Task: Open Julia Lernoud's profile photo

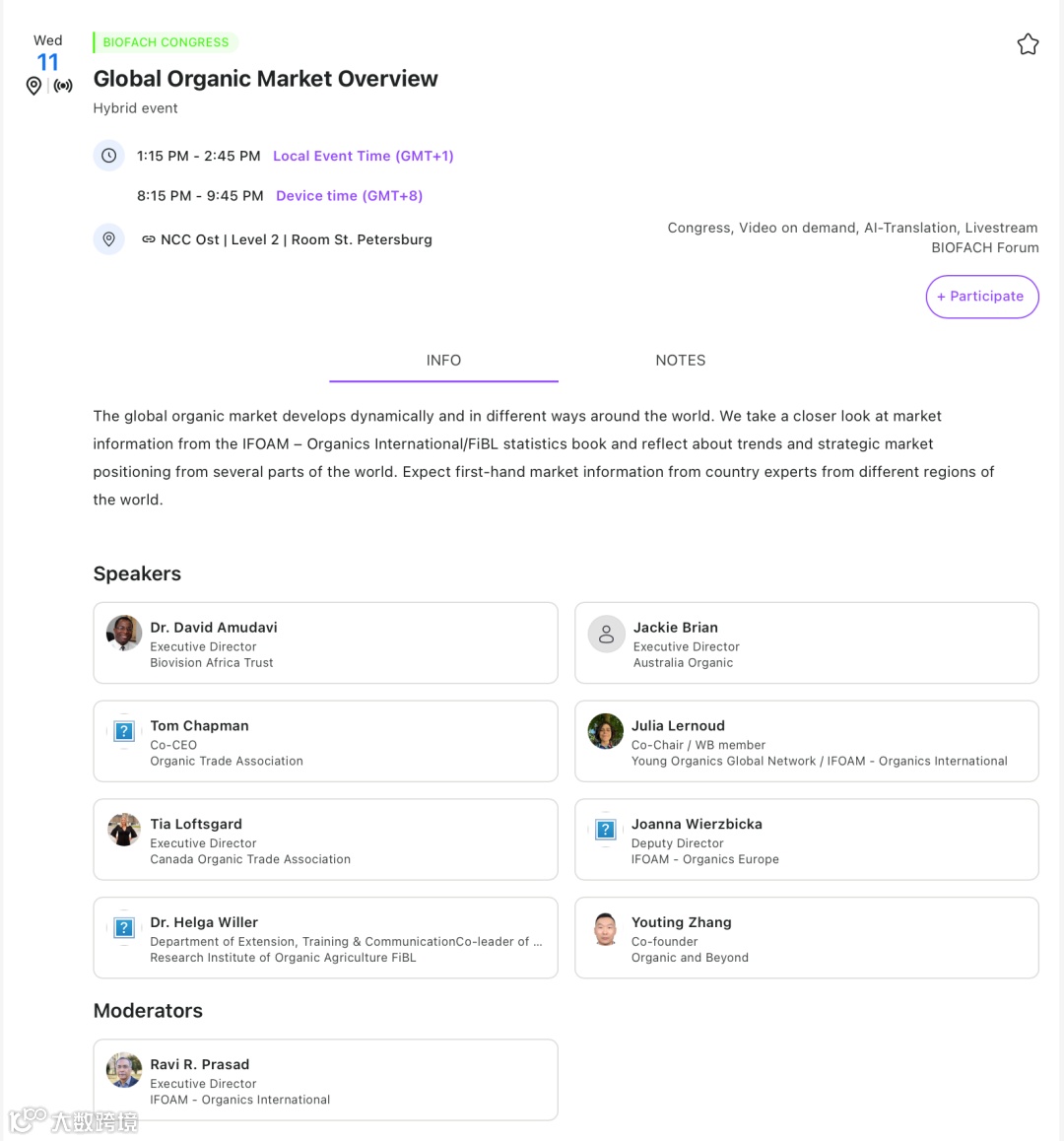Action: (x=606, y=731)
